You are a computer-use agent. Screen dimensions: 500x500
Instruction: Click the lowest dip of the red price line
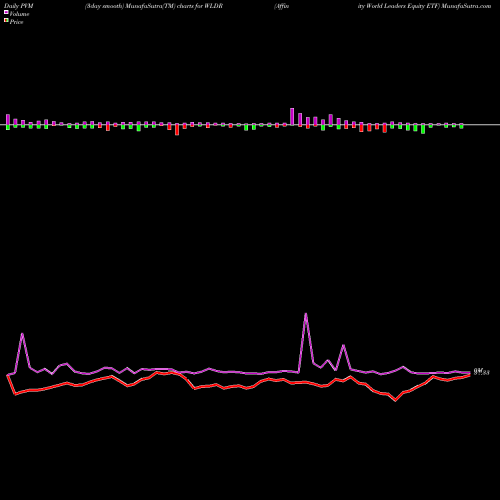point(396,400)
